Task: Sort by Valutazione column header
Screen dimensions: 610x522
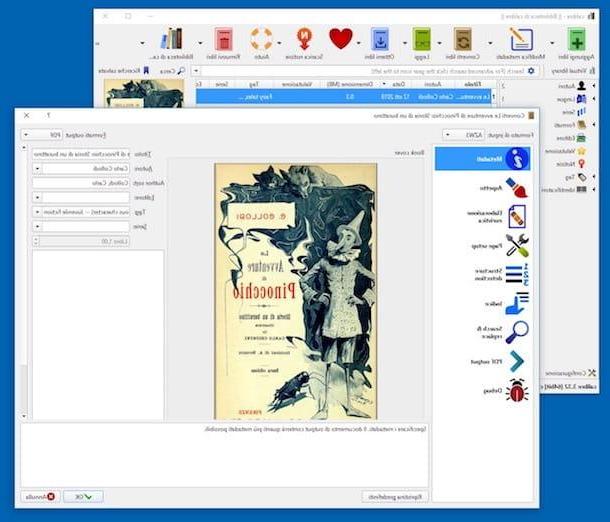Action: [x=296, y=84]
